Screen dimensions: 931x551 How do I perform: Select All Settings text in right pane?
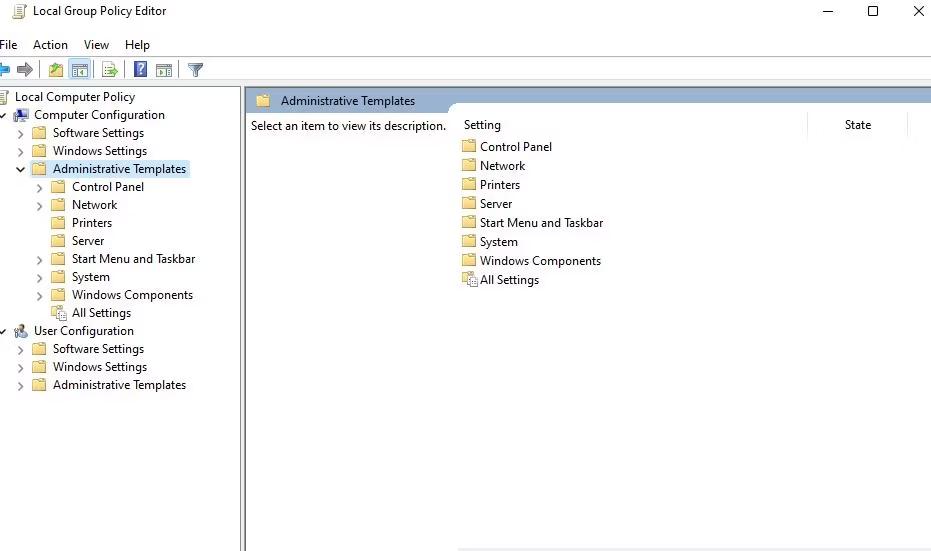509,280
